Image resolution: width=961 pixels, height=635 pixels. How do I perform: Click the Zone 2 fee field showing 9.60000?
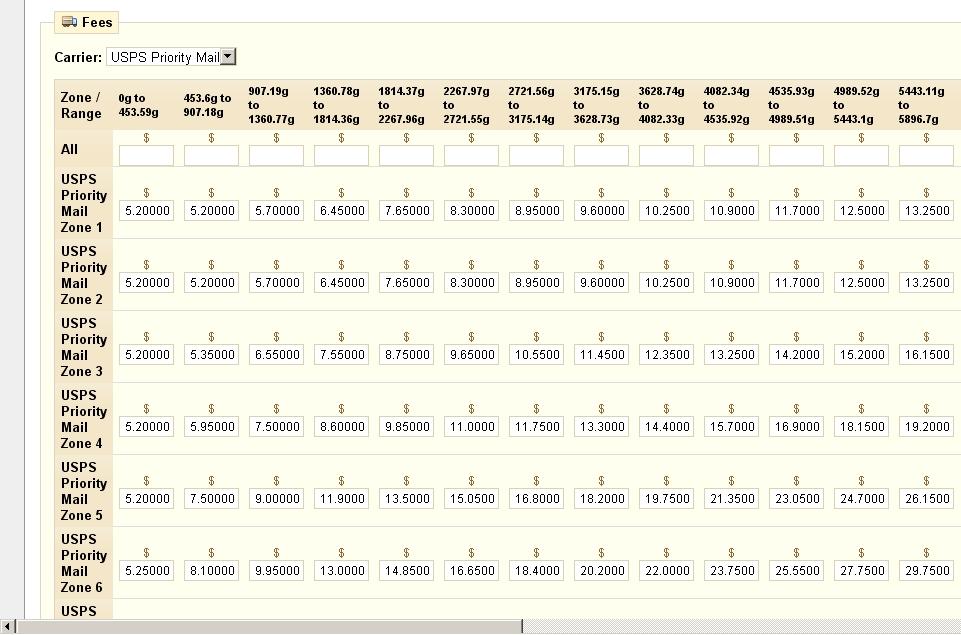coord(601,283)
